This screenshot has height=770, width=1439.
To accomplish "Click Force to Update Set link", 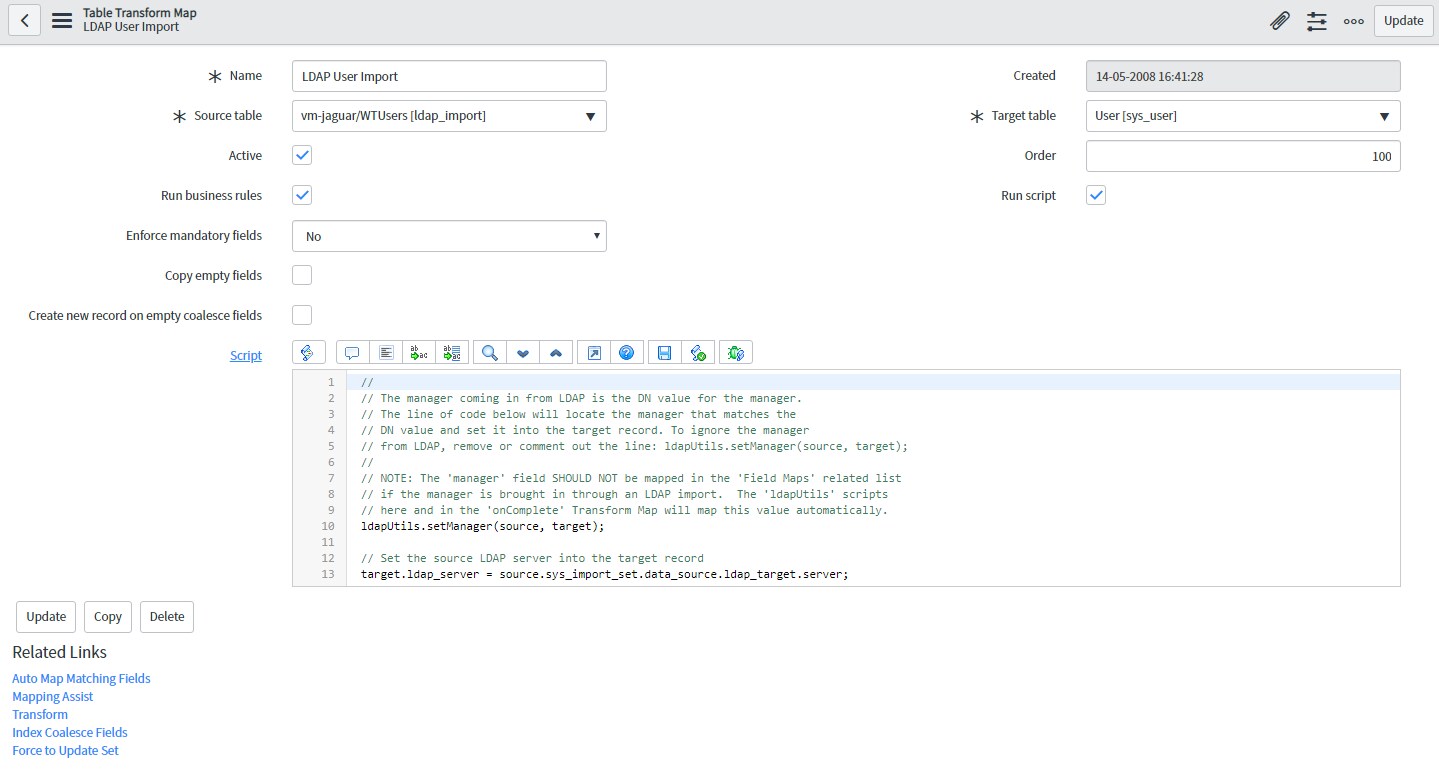I will pos(65,750).
